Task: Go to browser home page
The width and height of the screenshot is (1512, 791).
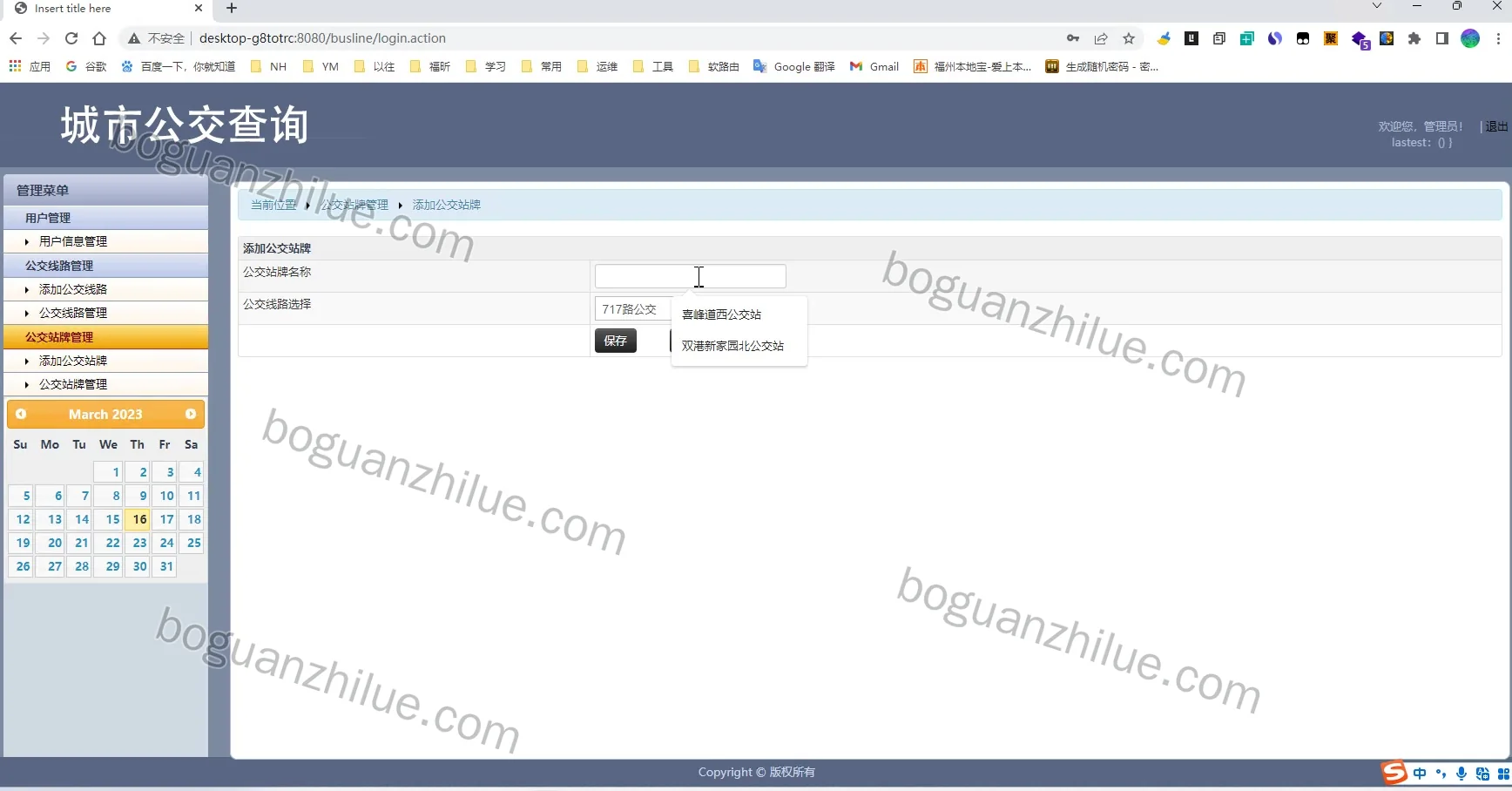Action: (99, 38)
